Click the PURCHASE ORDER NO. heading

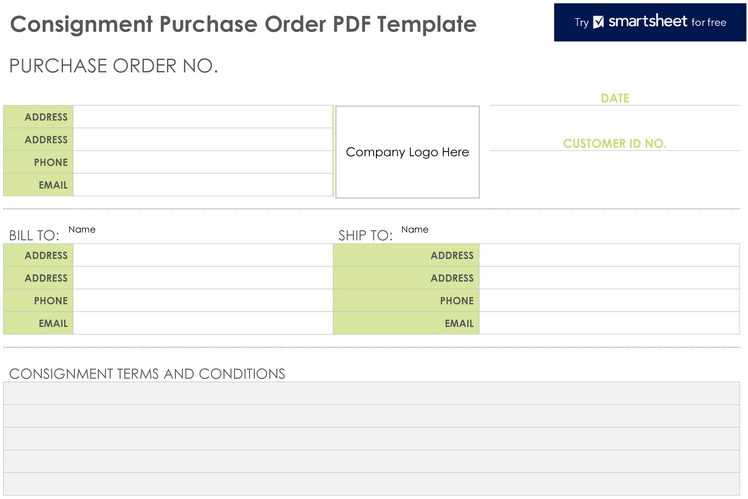[x=114, y=66]
